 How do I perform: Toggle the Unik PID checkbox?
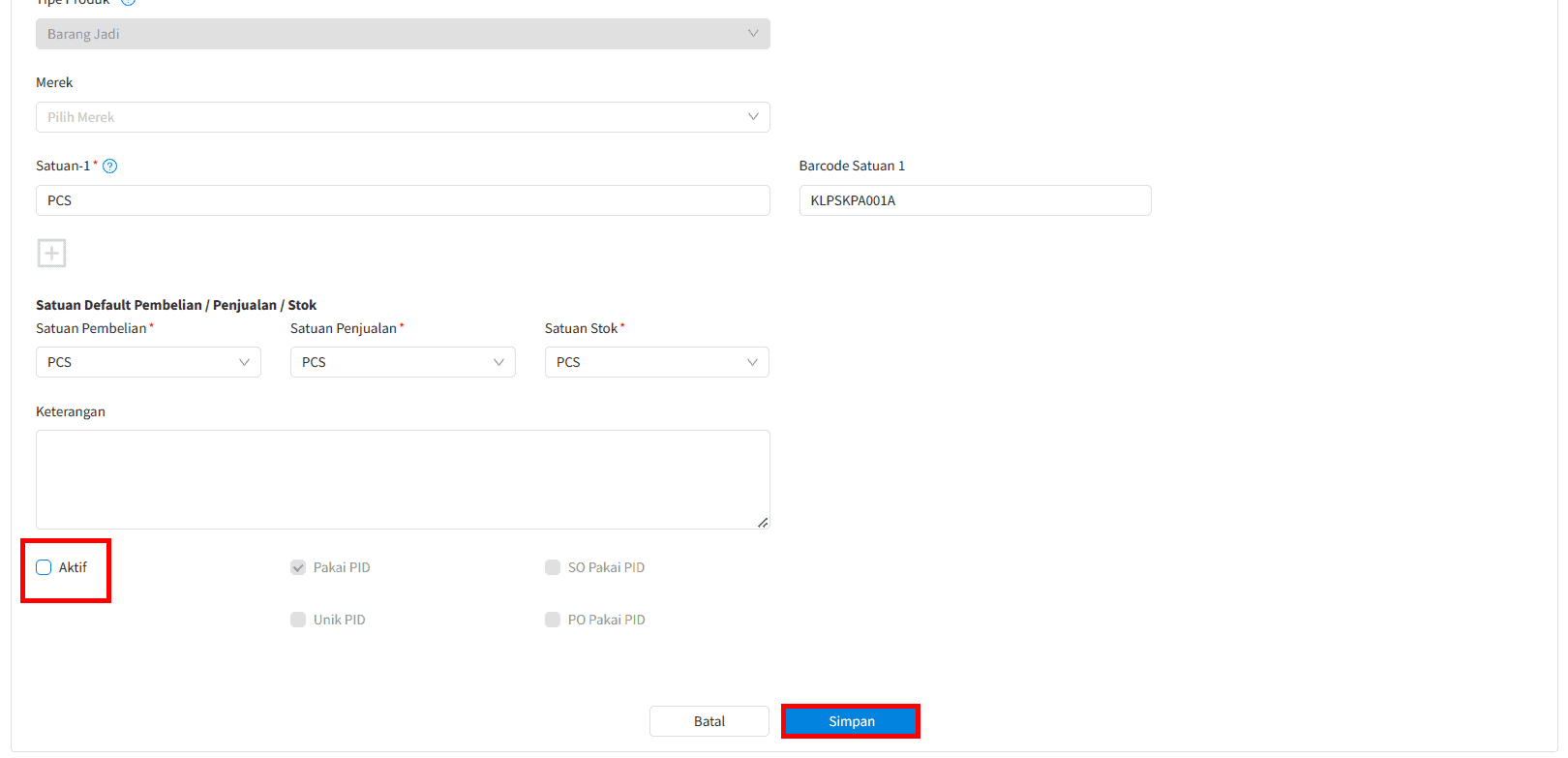(298, 620)
